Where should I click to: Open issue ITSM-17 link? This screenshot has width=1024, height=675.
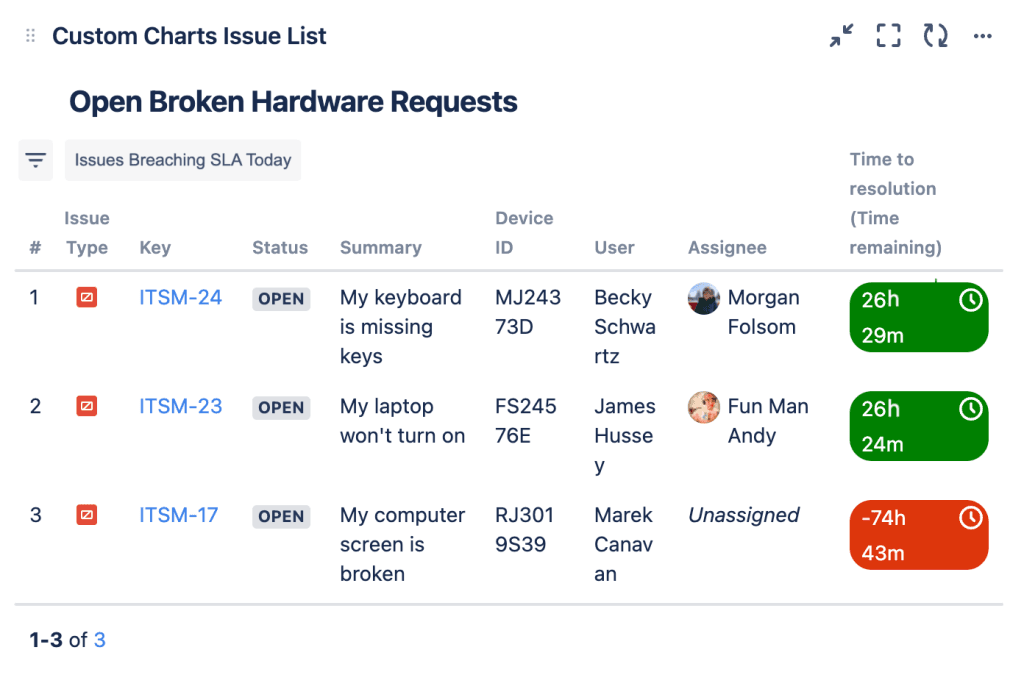click(x=178, y=515)
